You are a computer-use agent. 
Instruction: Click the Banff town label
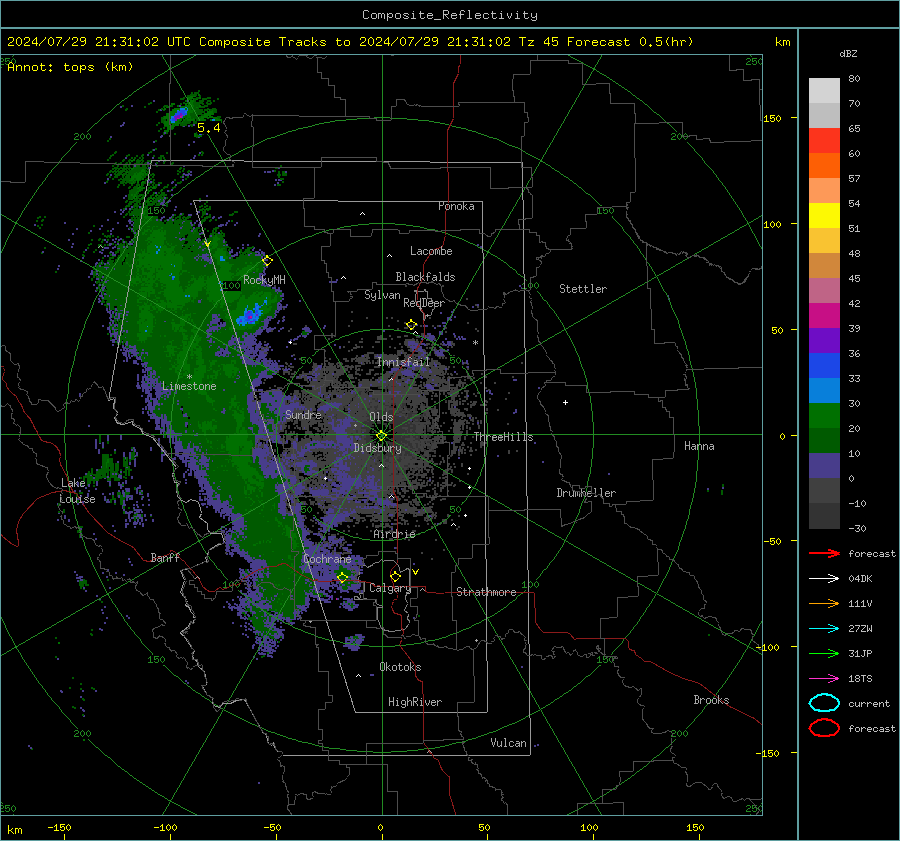tap(165, 557)
